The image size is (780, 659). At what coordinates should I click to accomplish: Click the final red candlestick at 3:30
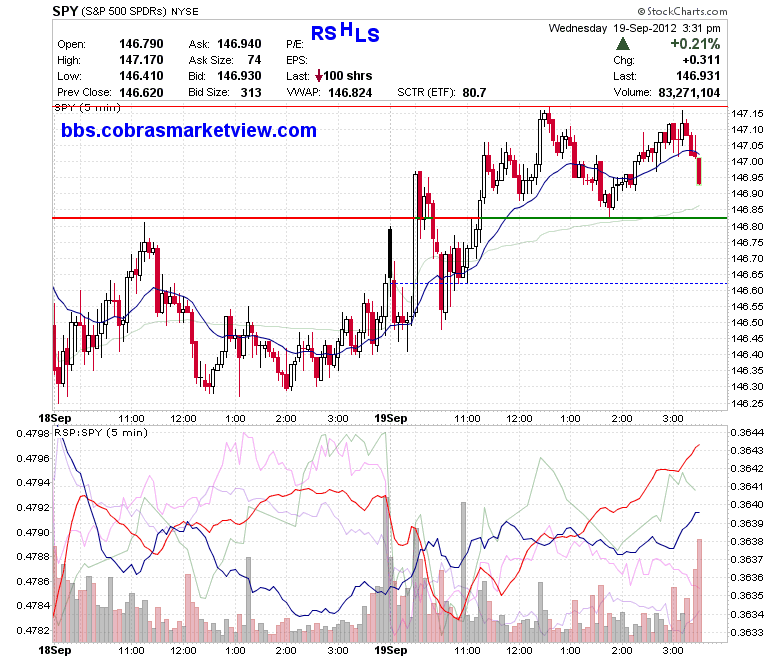[x=699, y=171]
